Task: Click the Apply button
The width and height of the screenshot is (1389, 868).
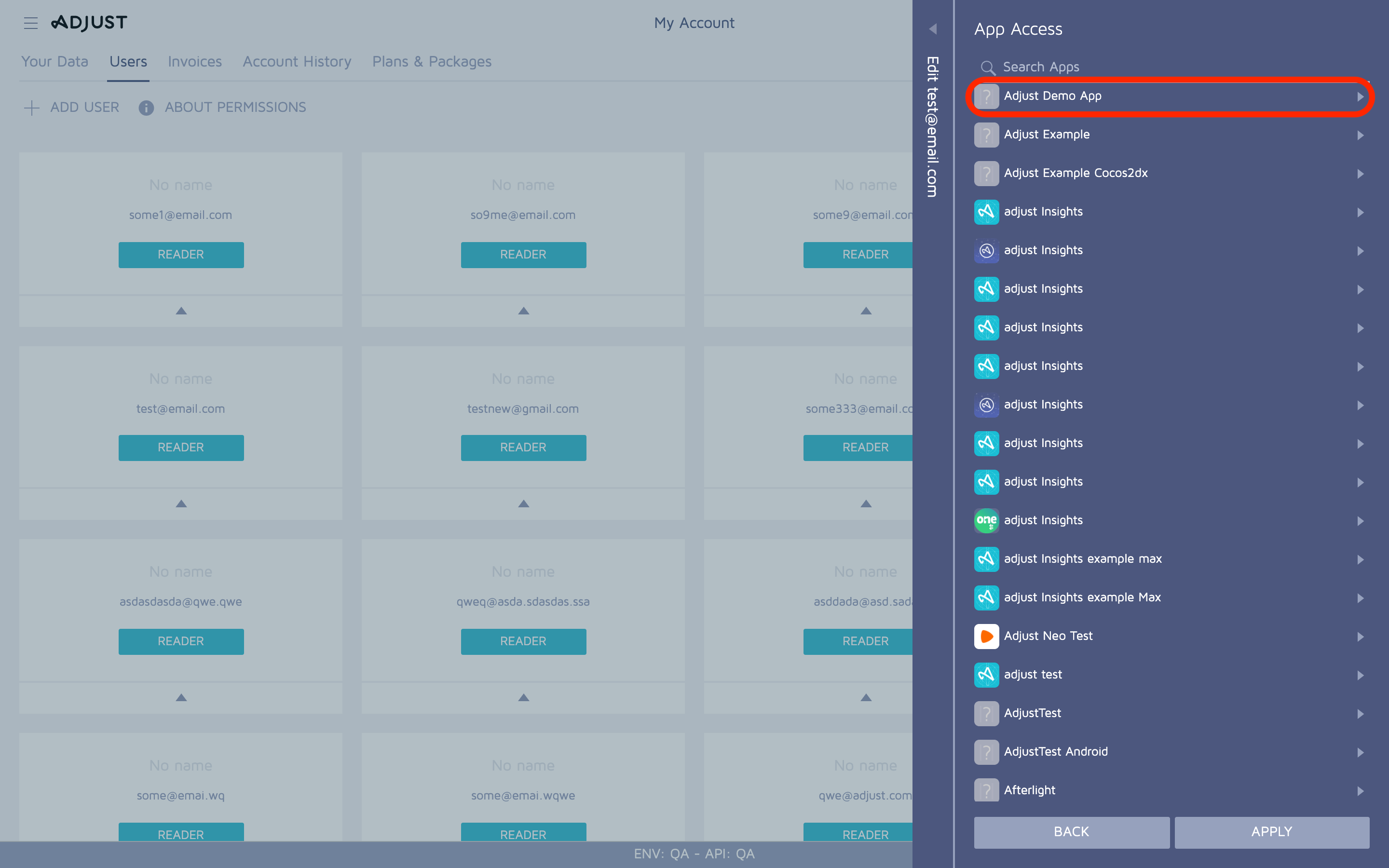Action: [x=1272, y=831]
